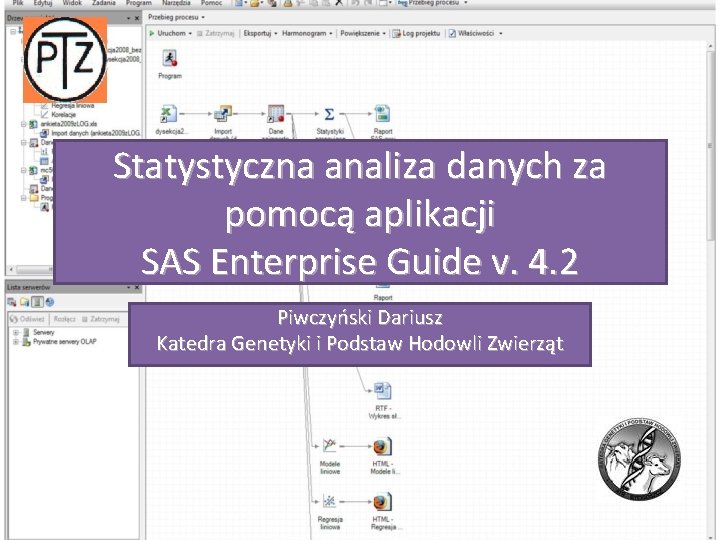Click the Uruchom run button
Screen dimensions: 720x540
click(x=167, y=34)
